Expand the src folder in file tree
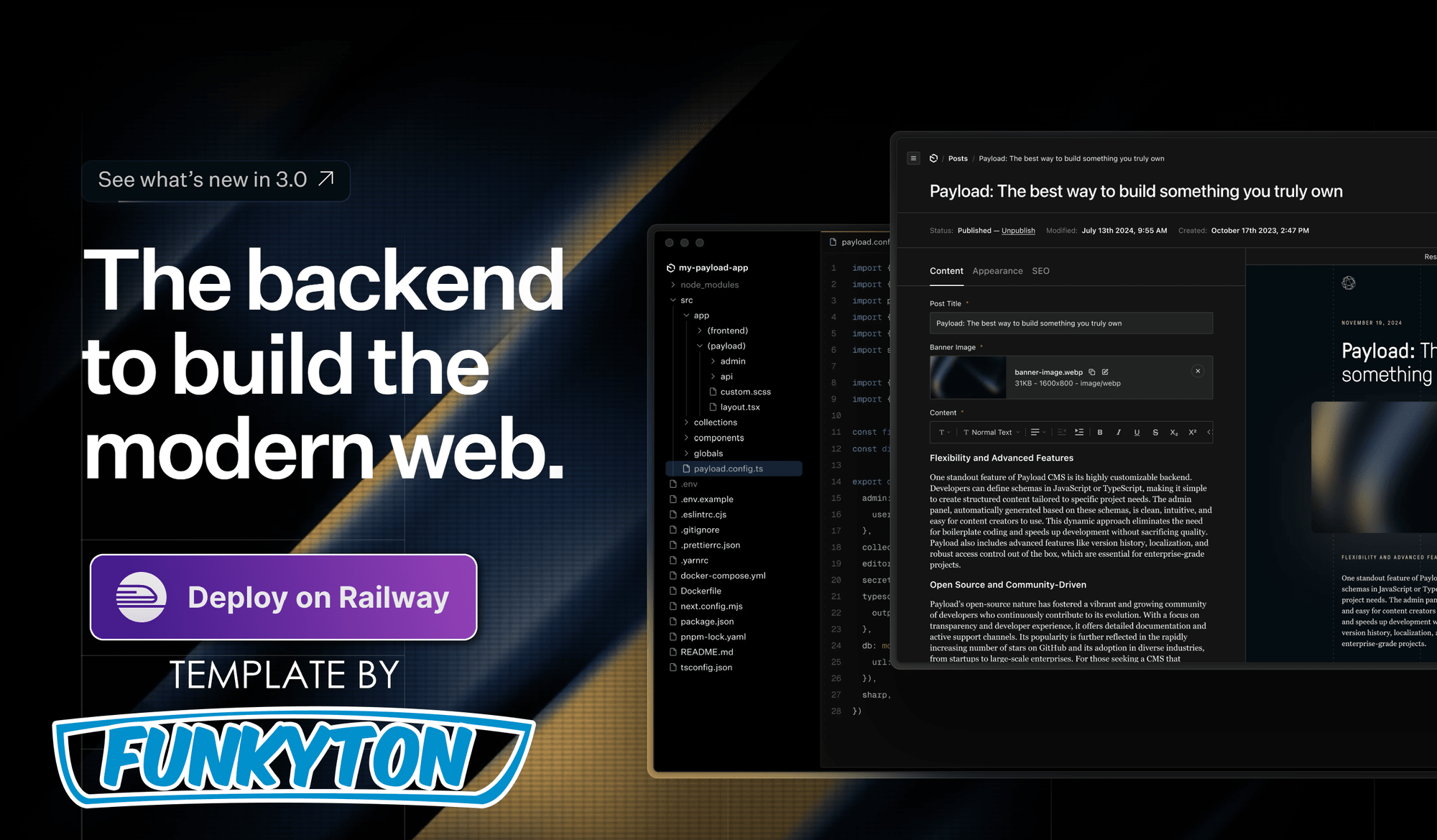Viewport: 1437px width, 840px height. (676, 298)
